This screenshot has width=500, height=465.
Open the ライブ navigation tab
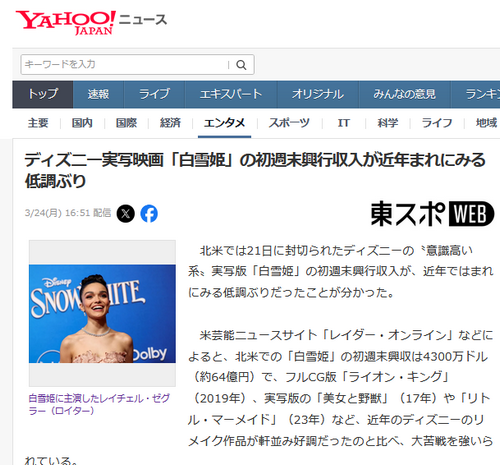154,94
